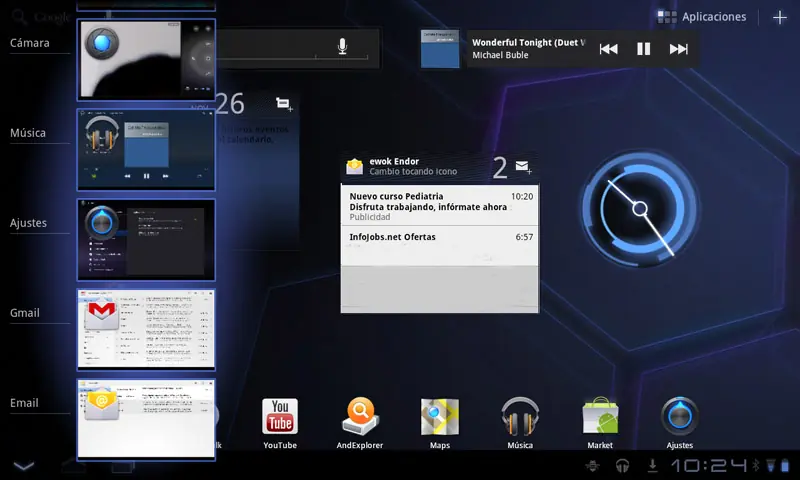
Task: Launch AndExplorer file manager
Action: pos(360,420)
